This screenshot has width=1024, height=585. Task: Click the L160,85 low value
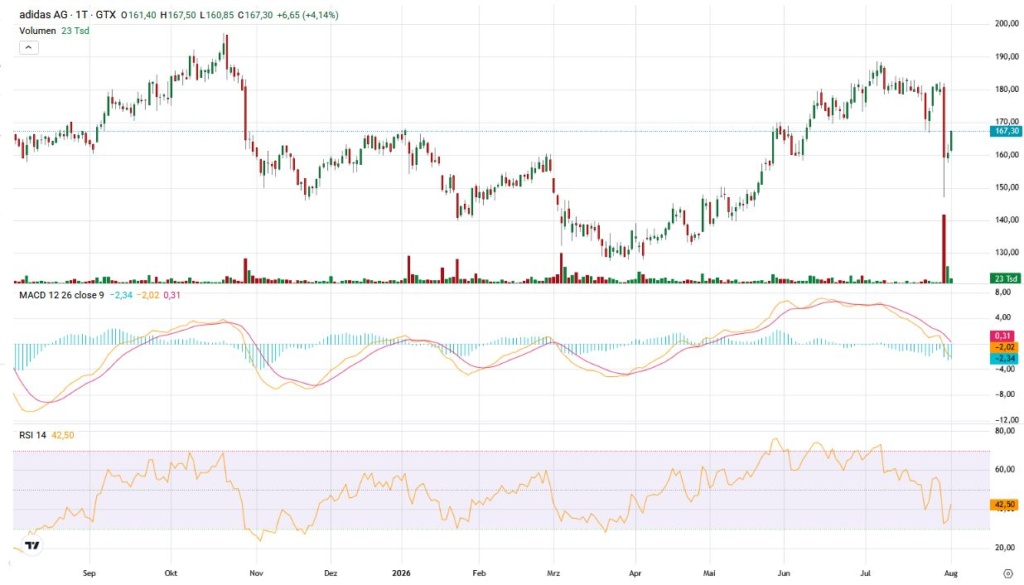[217, 14]
